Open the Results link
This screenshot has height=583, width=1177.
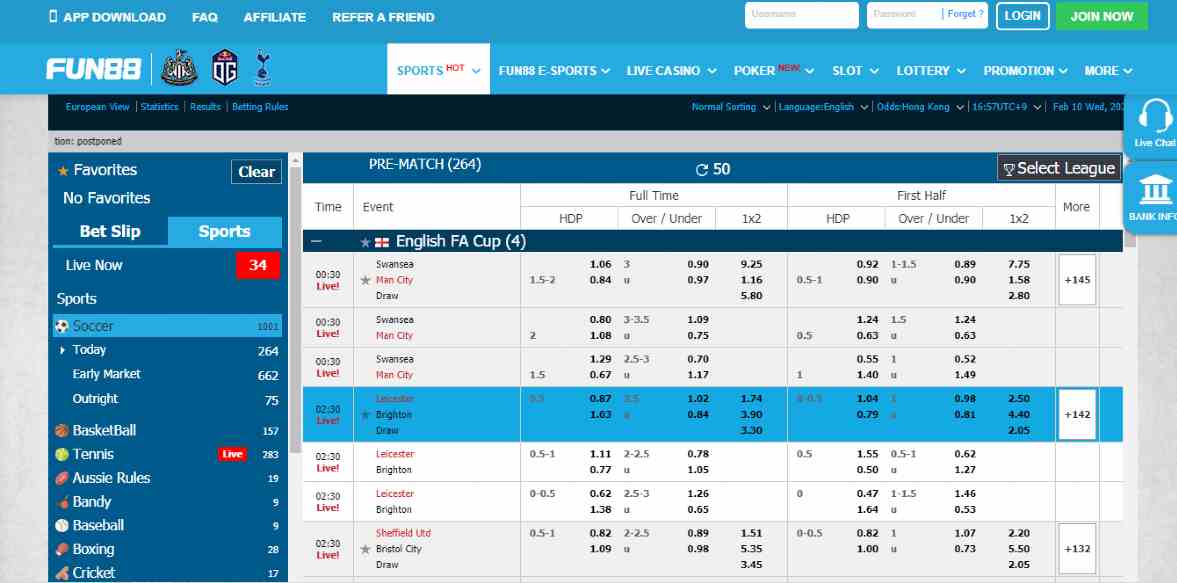pos(206,107)
